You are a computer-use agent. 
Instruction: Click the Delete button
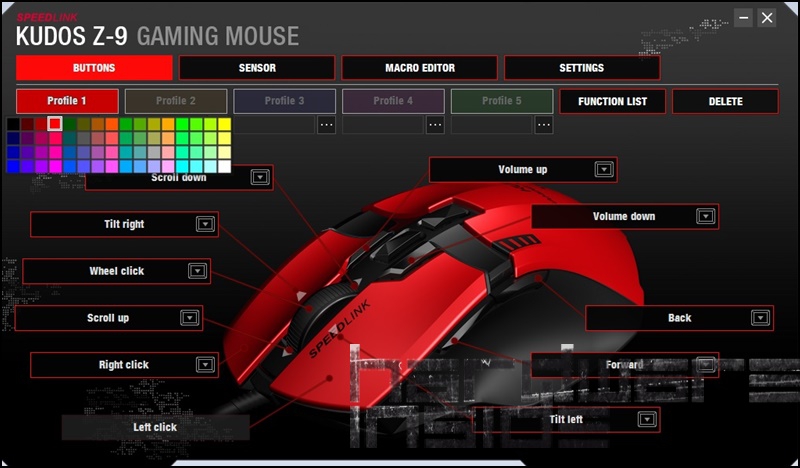pos(725,101)
